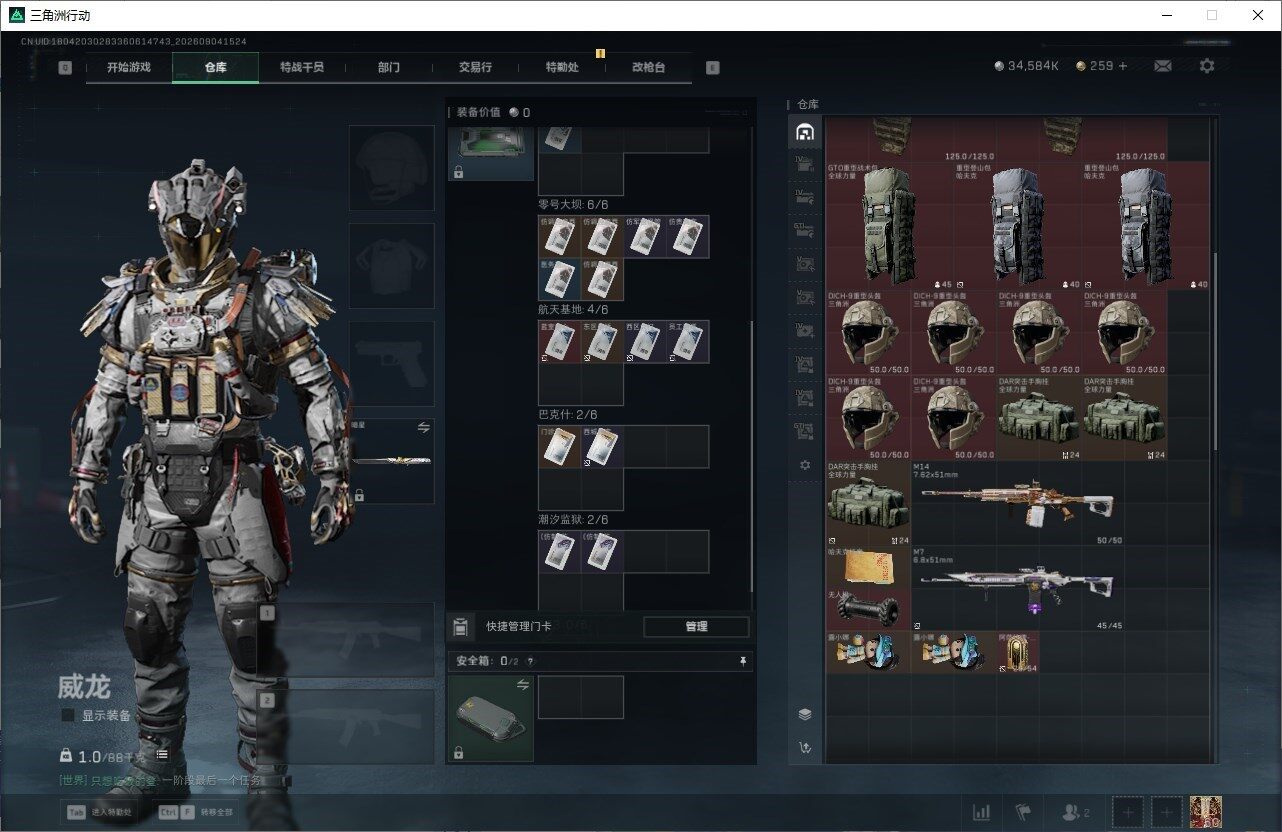Open the friends list icon
This screenshot has width=1282, height=832.
click(x=1075, y=812)
